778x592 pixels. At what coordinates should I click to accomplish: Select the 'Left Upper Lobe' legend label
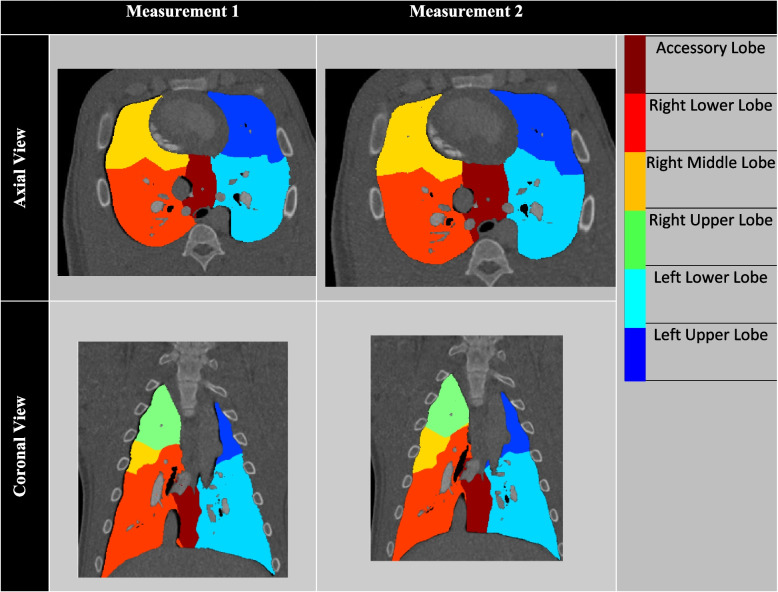point(710,335)
